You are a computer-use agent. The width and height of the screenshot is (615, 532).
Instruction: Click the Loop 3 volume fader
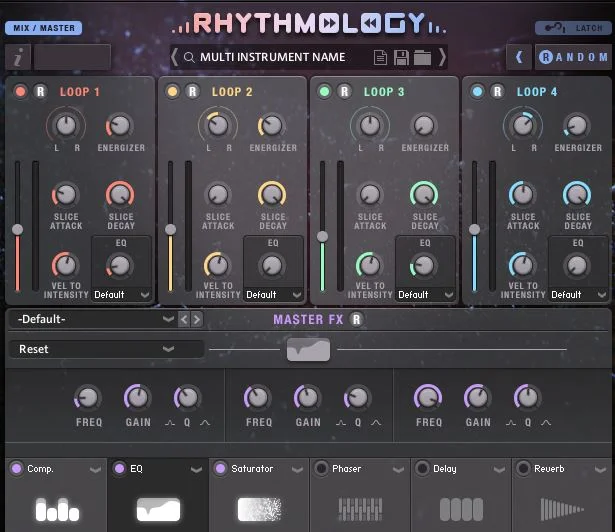pos(322,236)
